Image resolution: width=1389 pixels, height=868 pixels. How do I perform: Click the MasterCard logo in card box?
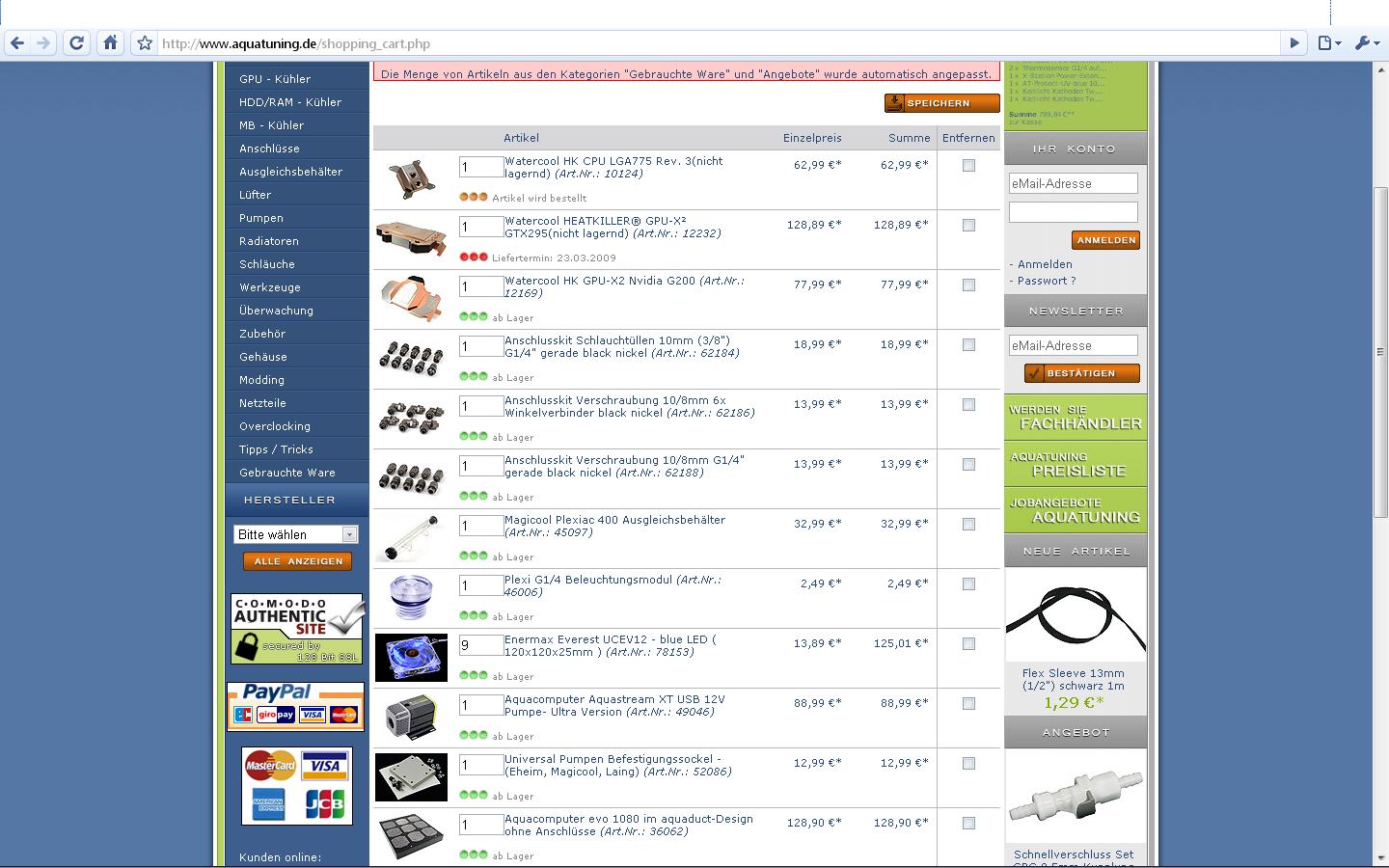click(x=270, y=767)
